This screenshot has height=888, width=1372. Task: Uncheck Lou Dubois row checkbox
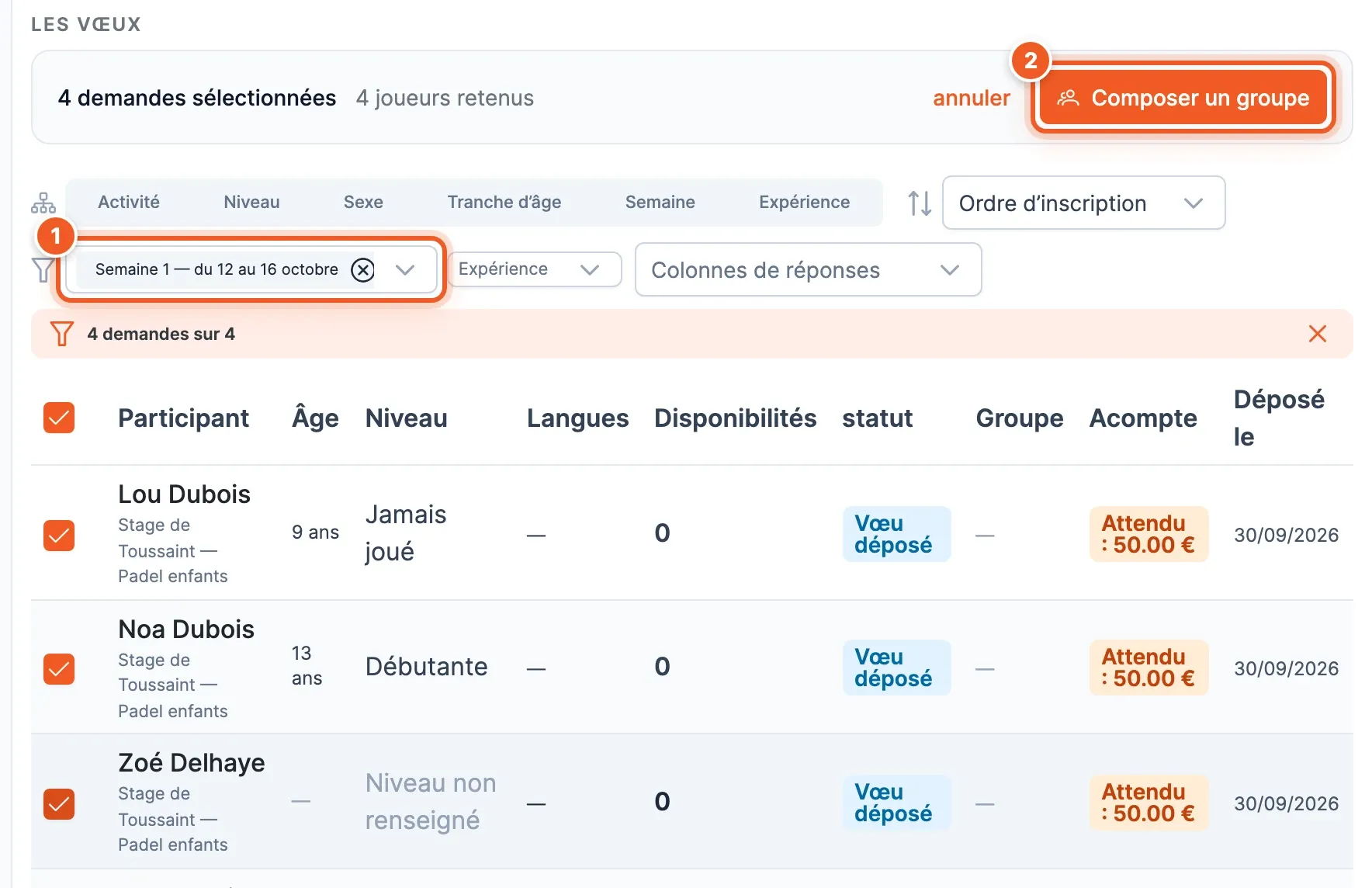point(59,536)
